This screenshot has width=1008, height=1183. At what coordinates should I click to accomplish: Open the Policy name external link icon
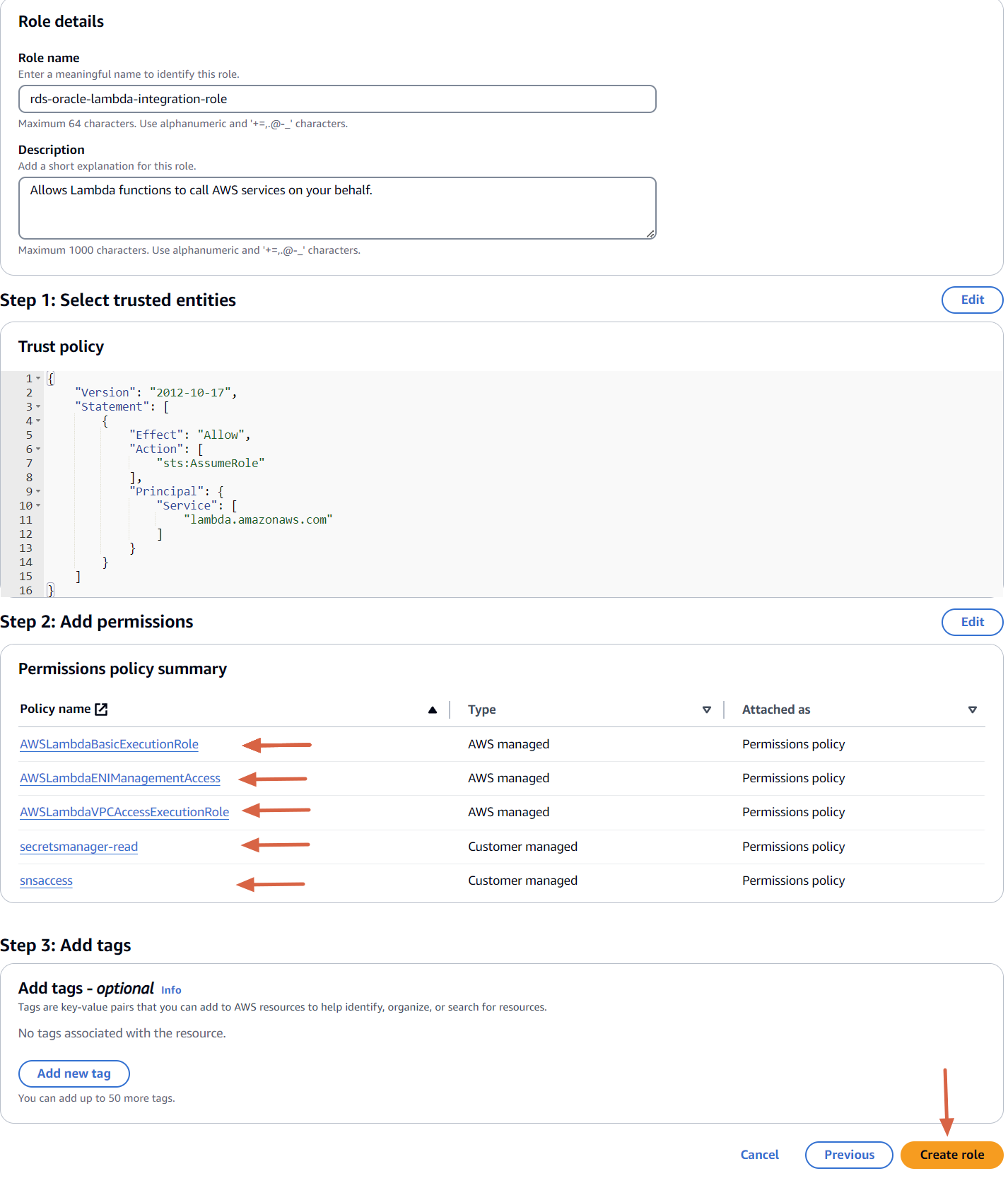pos(101,710)
